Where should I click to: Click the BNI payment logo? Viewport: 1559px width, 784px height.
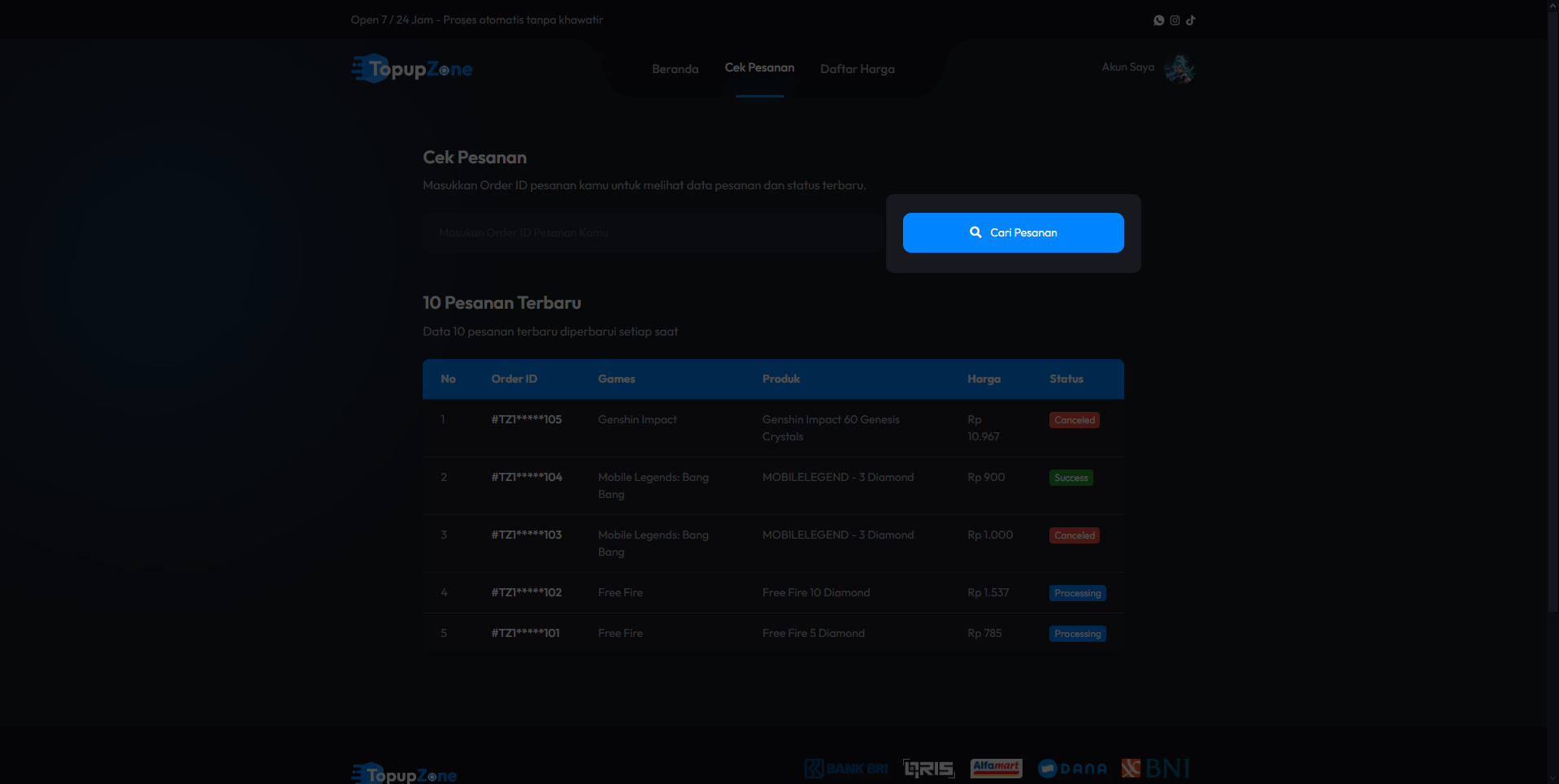1156,769
